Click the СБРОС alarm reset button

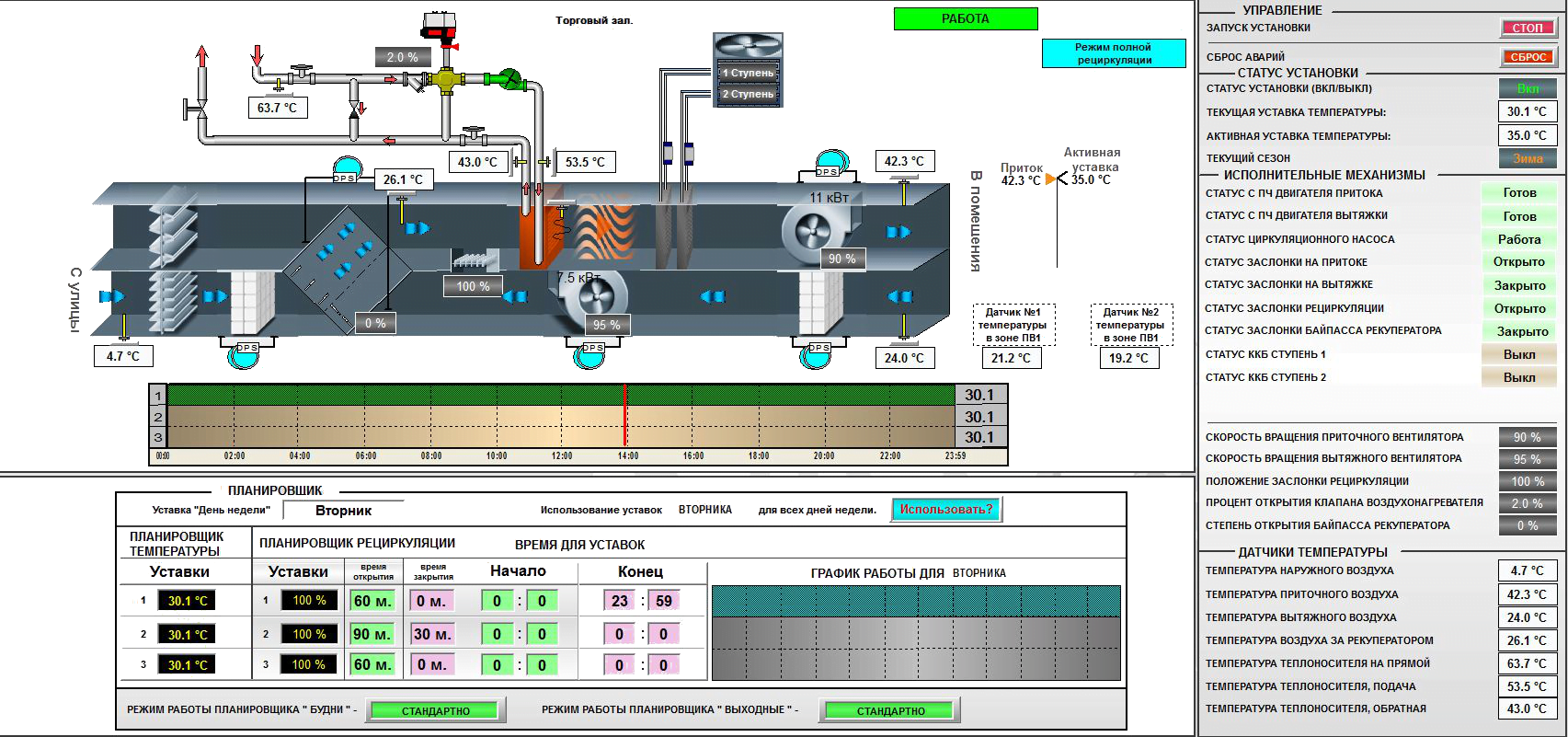[1528, 57]
